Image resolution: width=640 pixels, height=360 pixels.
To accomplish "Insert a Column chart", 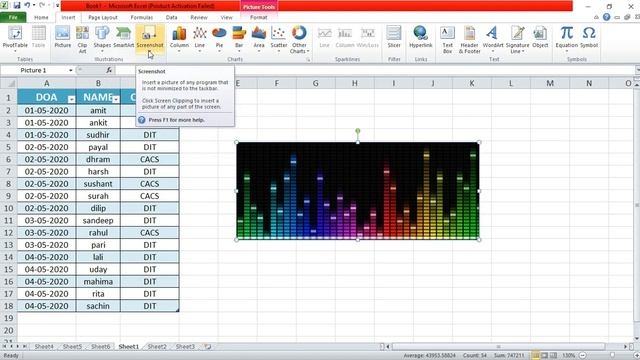I will click(x=179, y=38).
